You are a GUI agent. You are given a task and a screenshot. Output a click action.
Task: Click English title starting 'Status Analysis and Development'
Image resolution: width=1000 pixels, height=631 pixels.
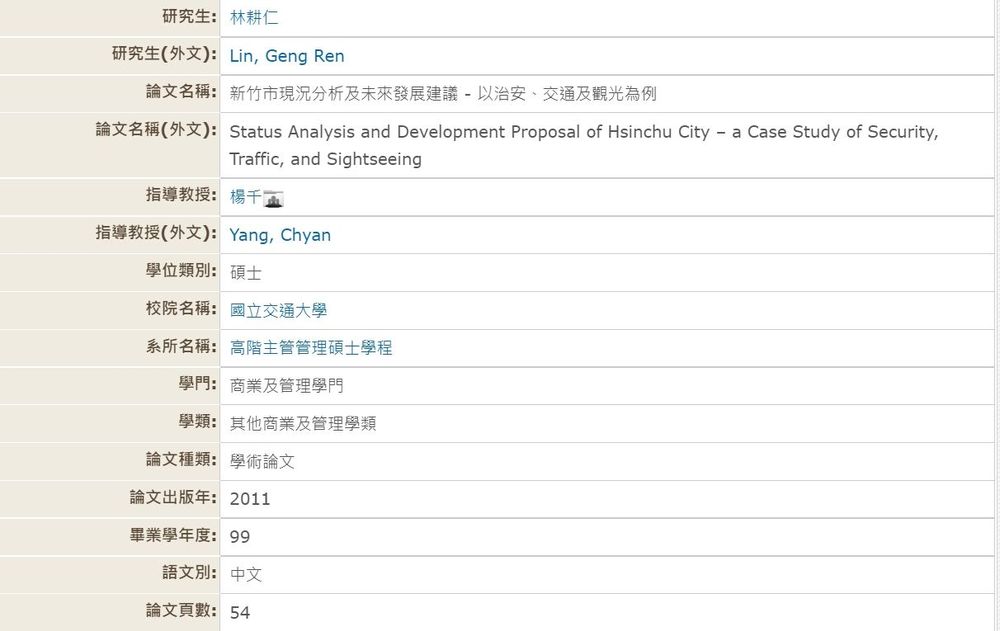(x=584, y=145)
